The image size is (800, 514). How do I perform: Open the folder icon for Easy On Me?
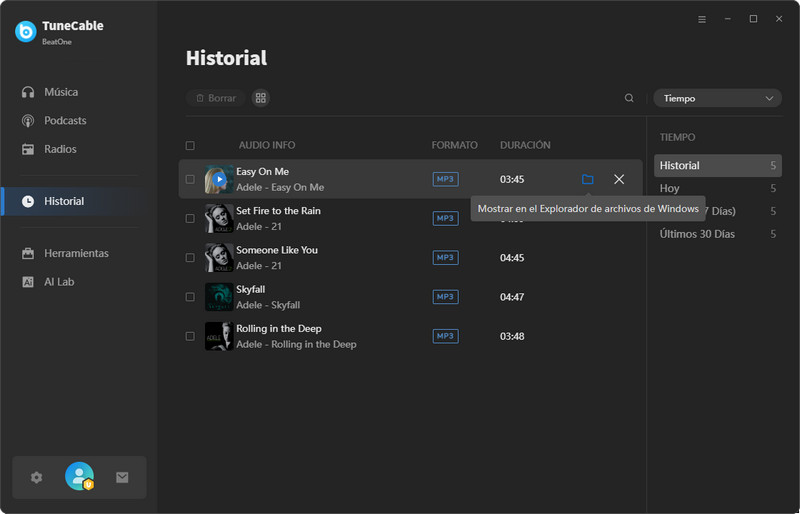coord(587,179)
